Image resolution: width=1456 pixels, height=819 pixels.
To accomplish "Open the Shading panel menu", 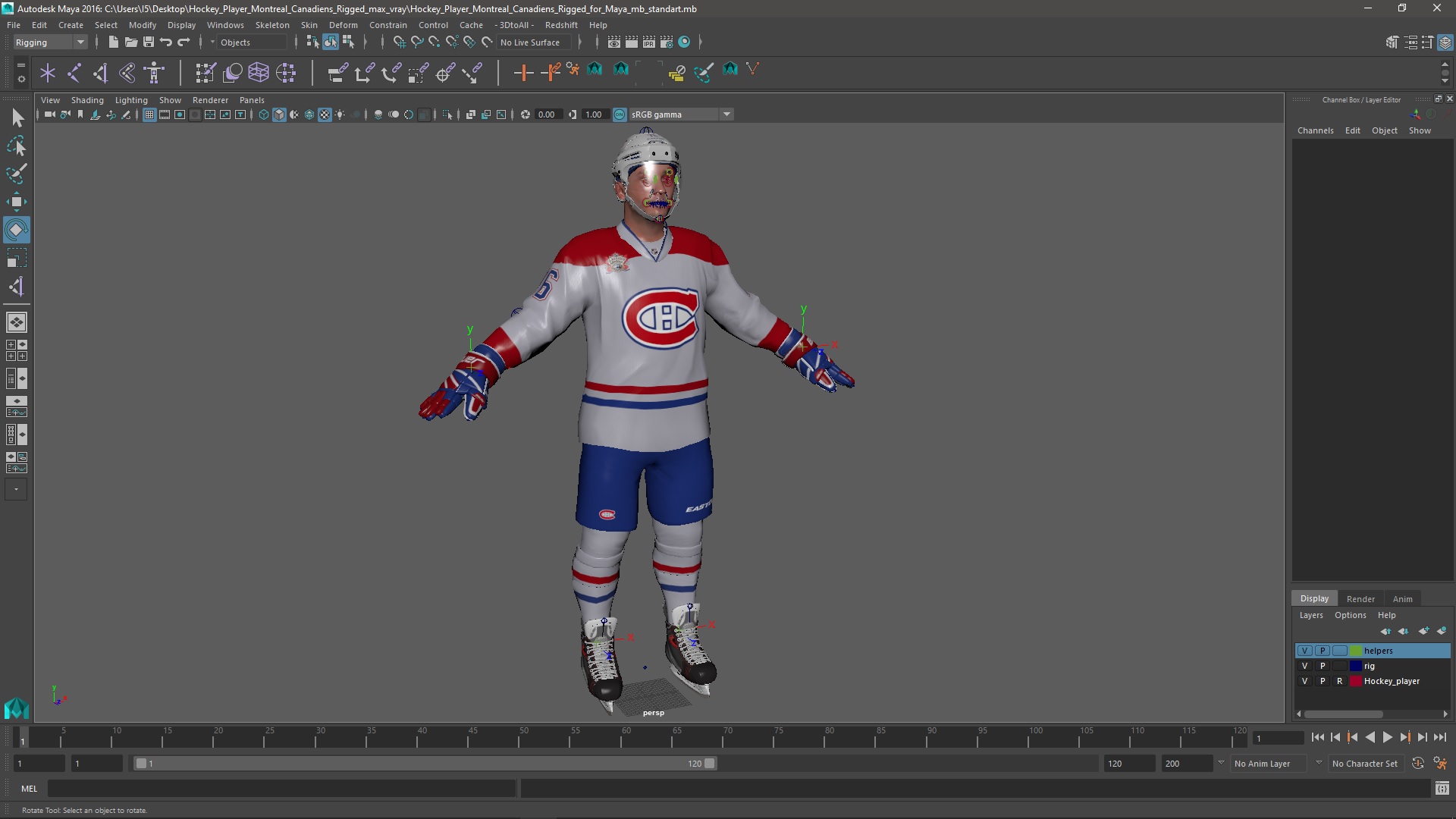I will [x=87, y=100].
